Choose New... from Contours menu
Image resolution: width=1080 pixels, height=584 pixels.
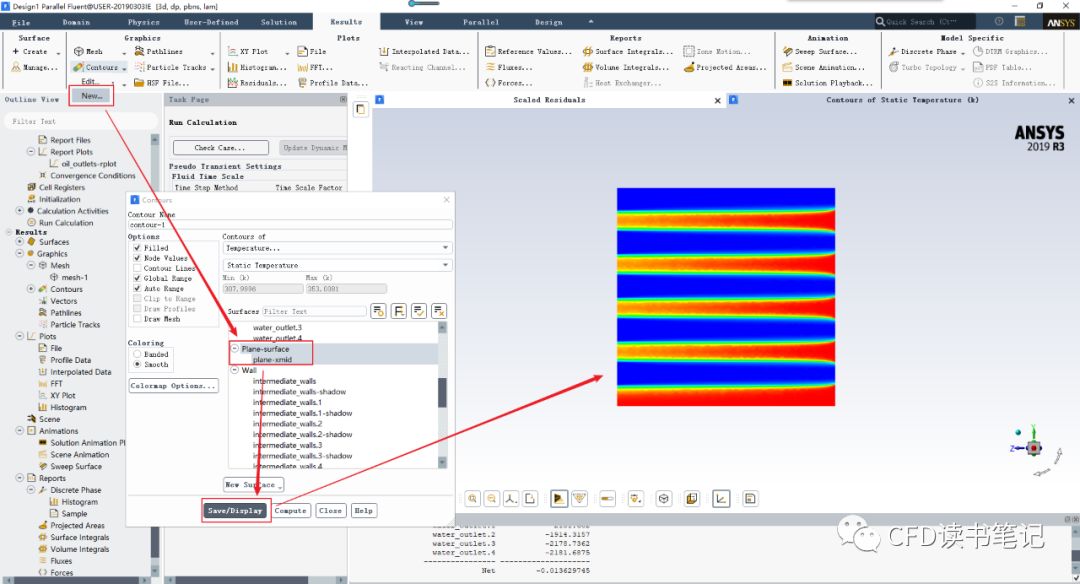click(x=91, y=96)
